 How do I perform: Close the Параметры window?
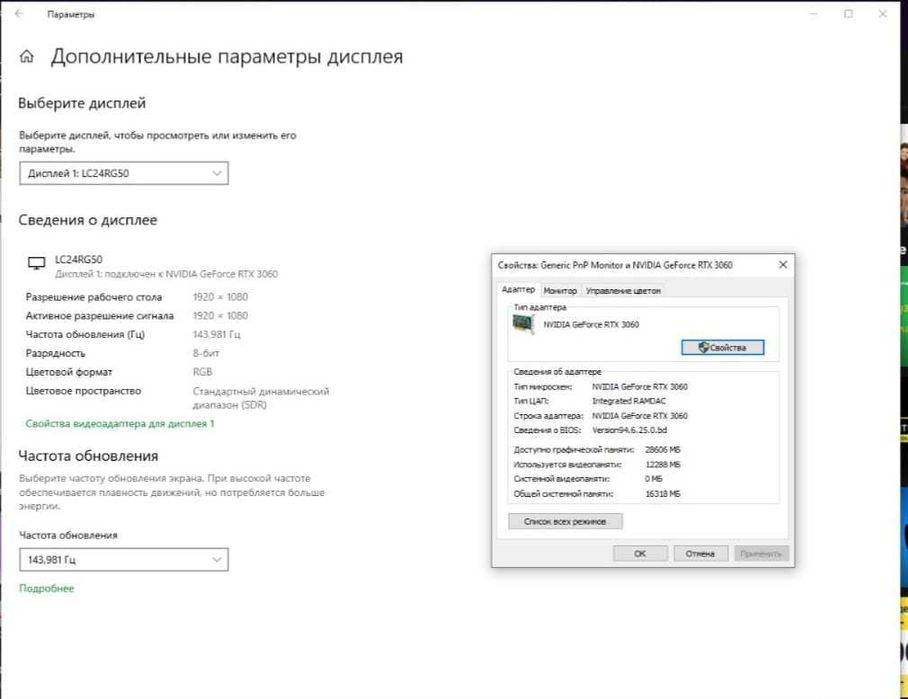(883, 14)
